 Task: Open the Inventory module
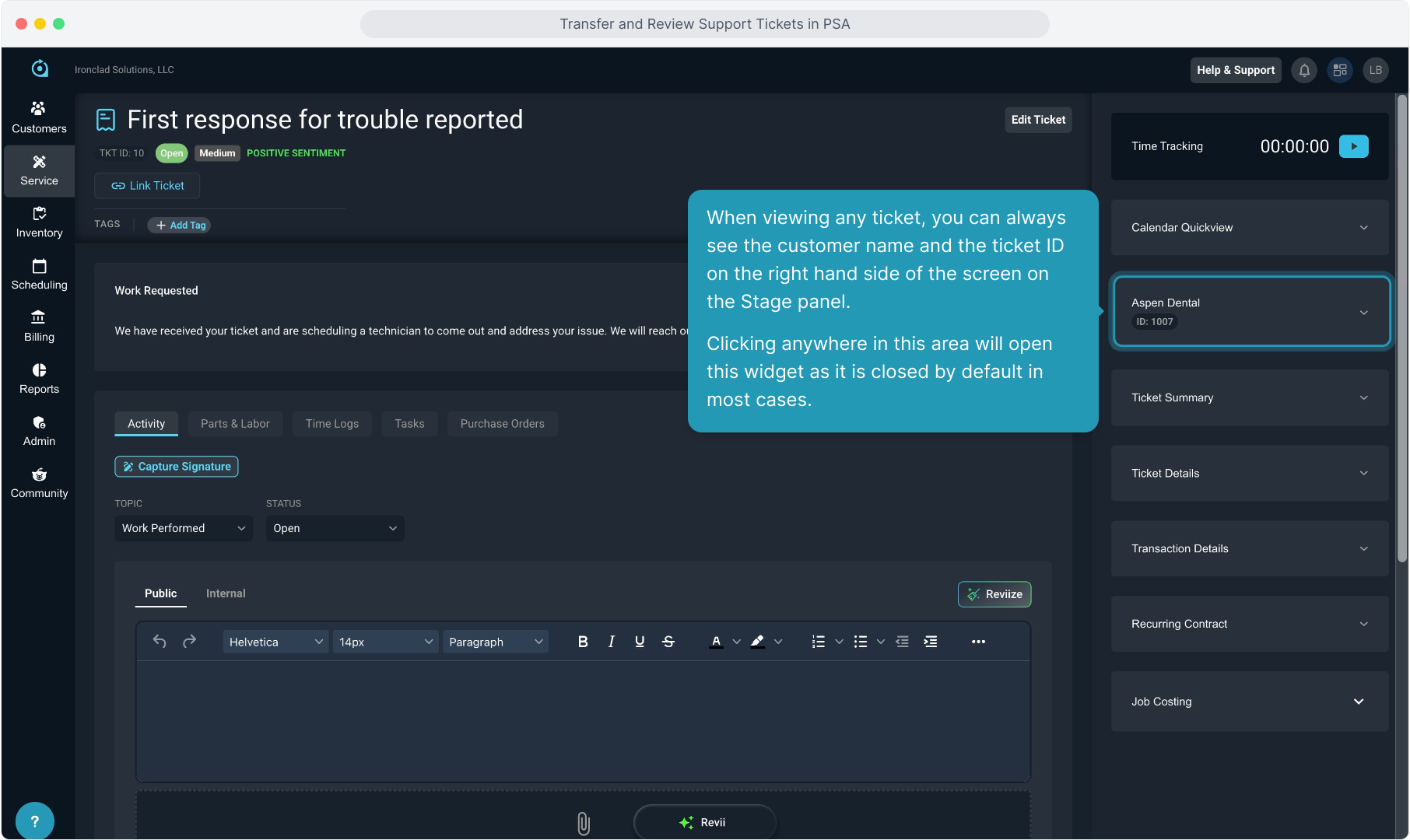39,222
